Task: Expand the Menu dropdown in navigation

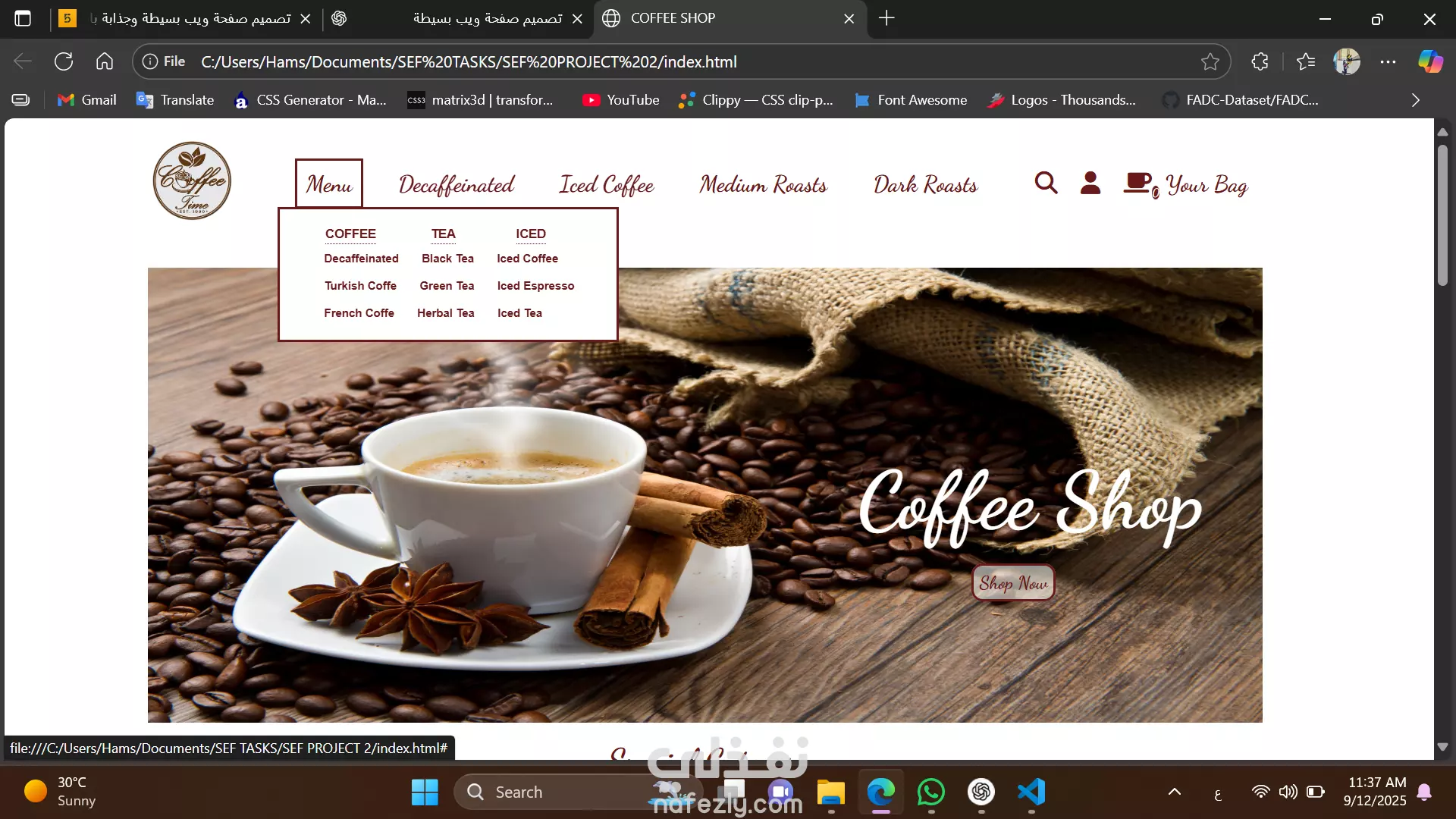Action: pos(329,184)
